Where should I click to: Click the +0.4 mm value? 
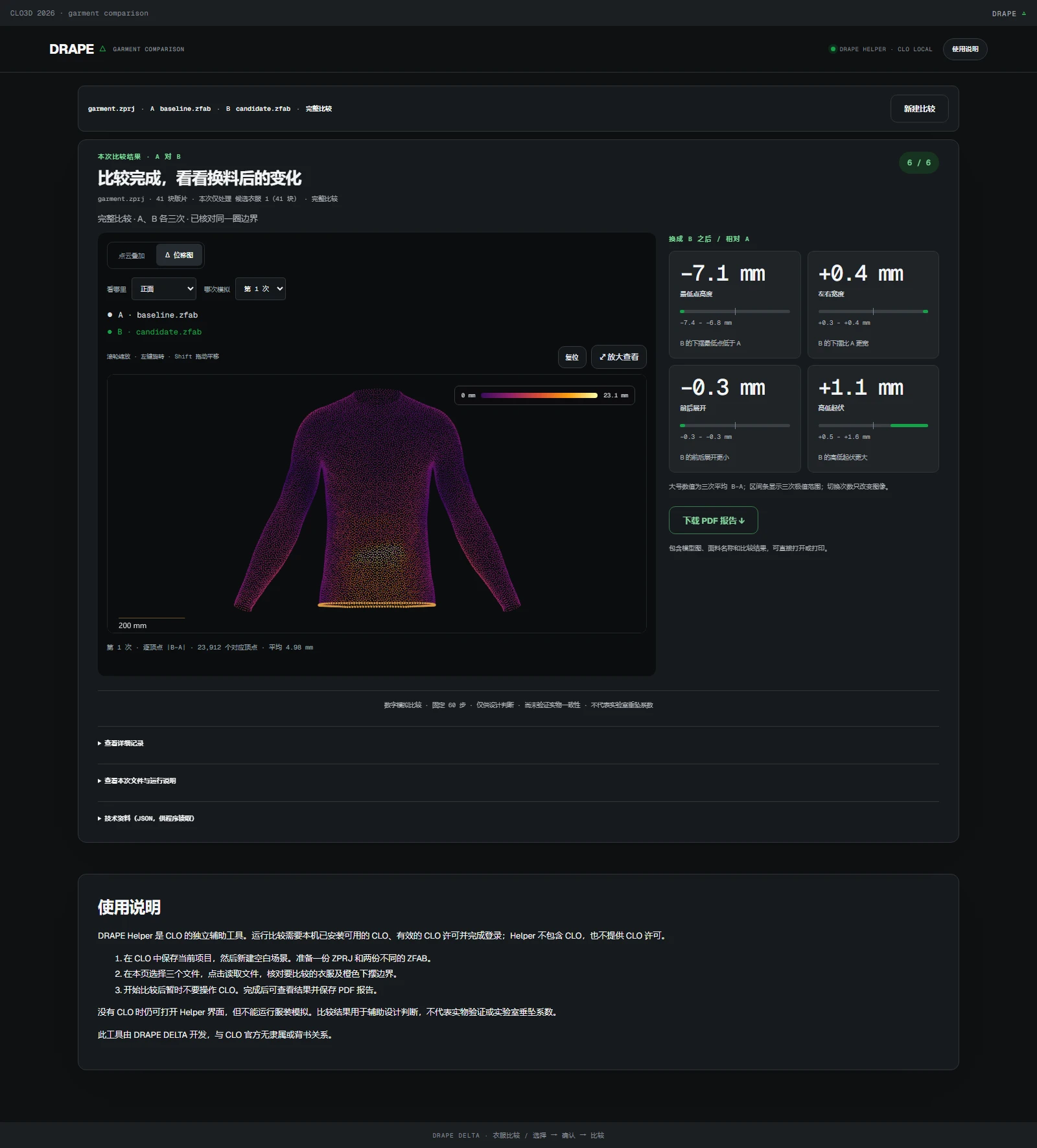click(861, 274)
